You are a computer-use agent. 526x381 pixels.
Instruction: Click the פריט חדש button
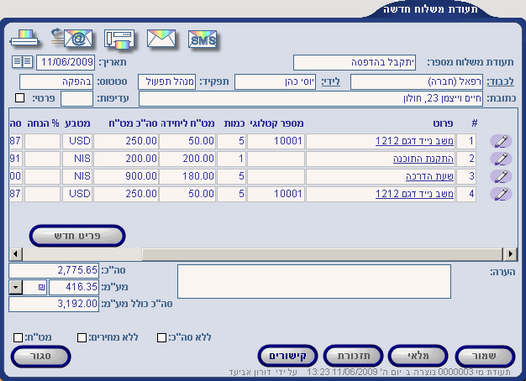(77, 236)
